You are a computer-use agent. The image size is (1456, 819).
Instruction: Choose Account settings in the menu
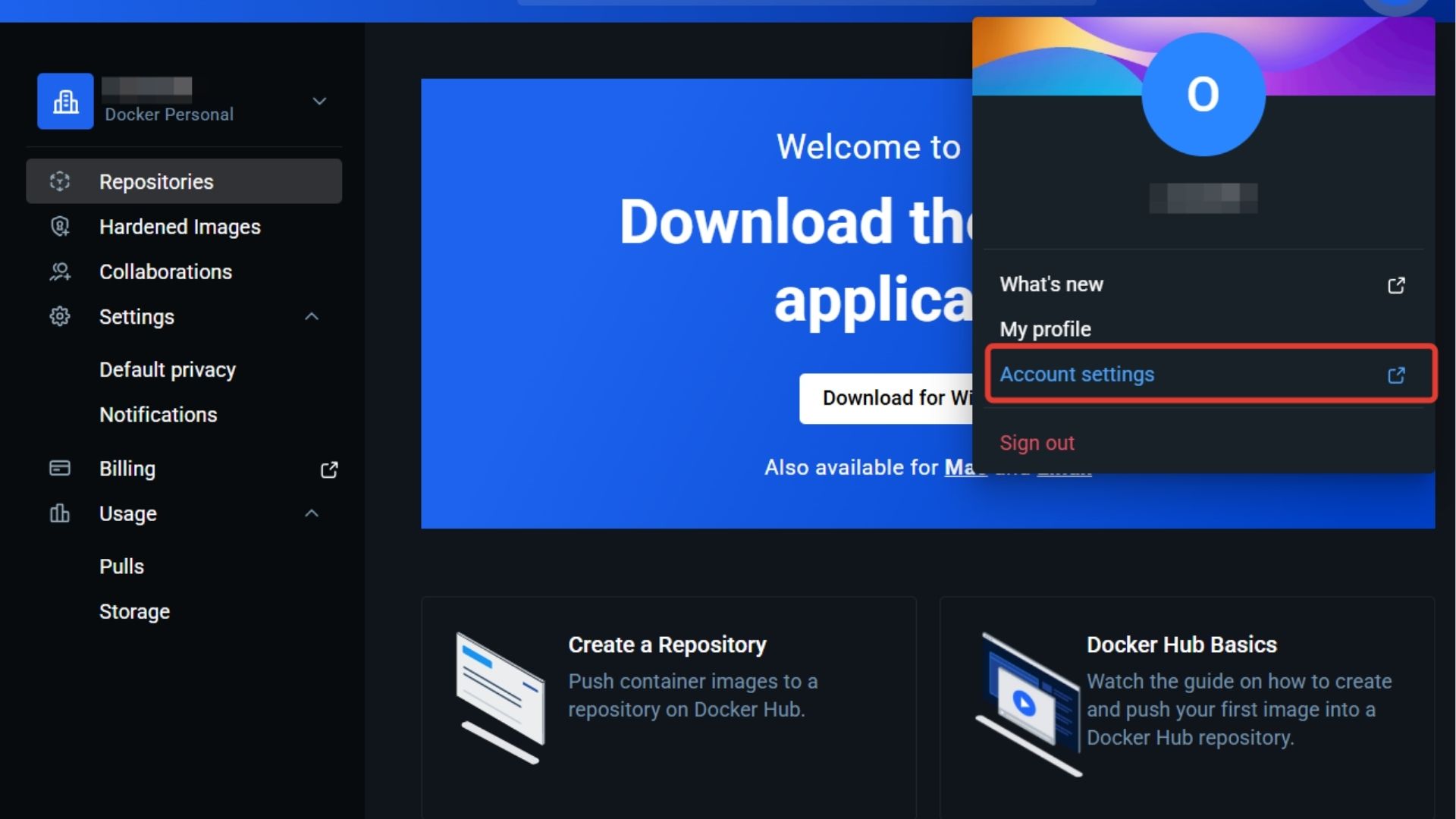point(1077,374)
